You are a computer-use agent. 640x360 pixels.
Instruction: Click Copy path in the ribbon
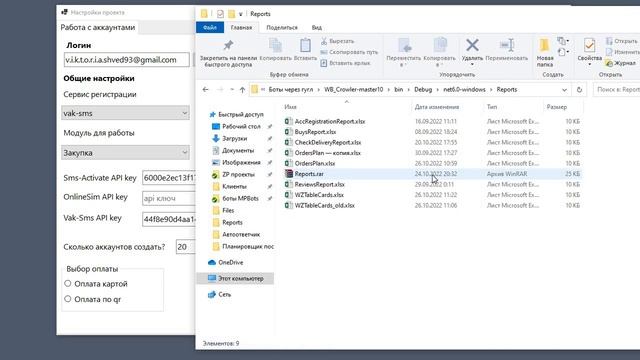(x=349, y=52)
